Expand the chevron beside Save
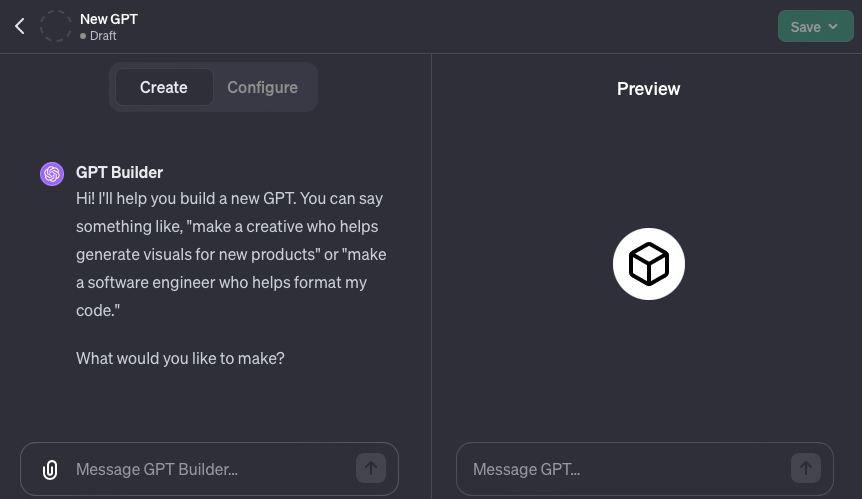This screenshot has width=862, height=499. [833, 27]
